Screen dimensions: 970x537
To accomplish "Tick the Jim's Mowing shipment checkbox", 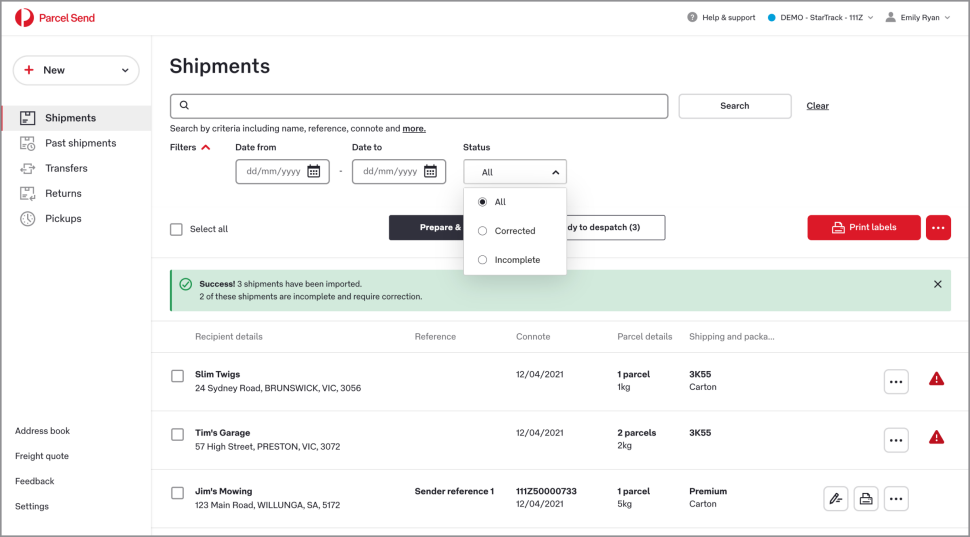I will (x=178, y=492).
